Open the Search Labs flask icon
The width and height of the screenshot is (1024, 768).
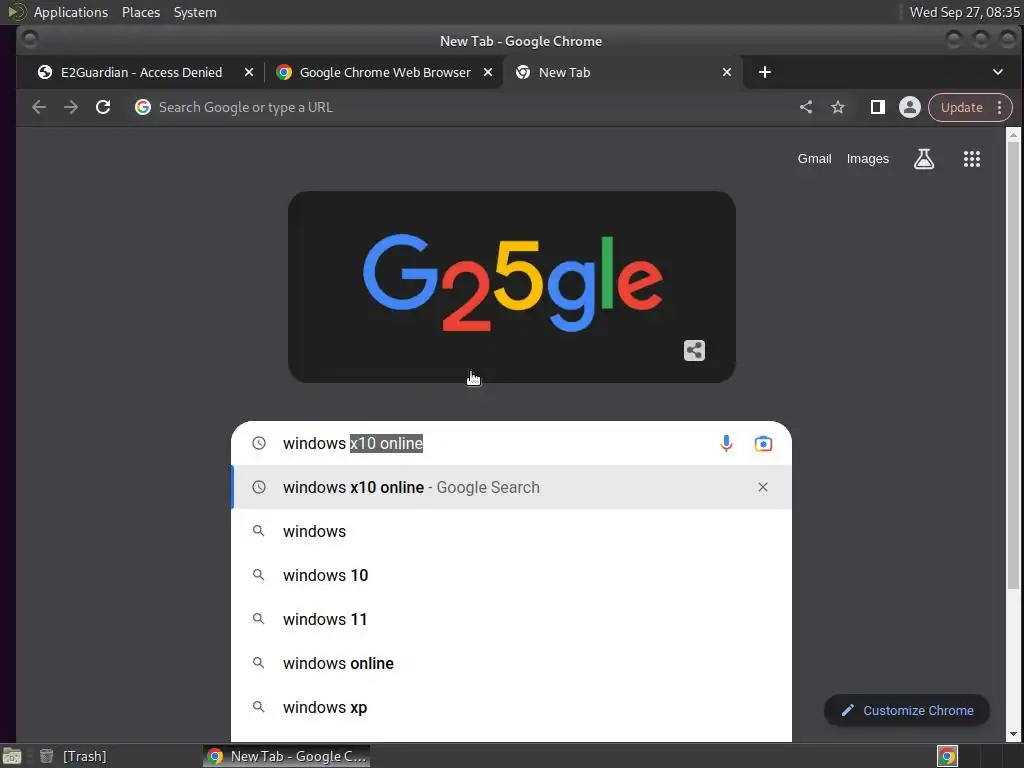click(x=923, y=159)
